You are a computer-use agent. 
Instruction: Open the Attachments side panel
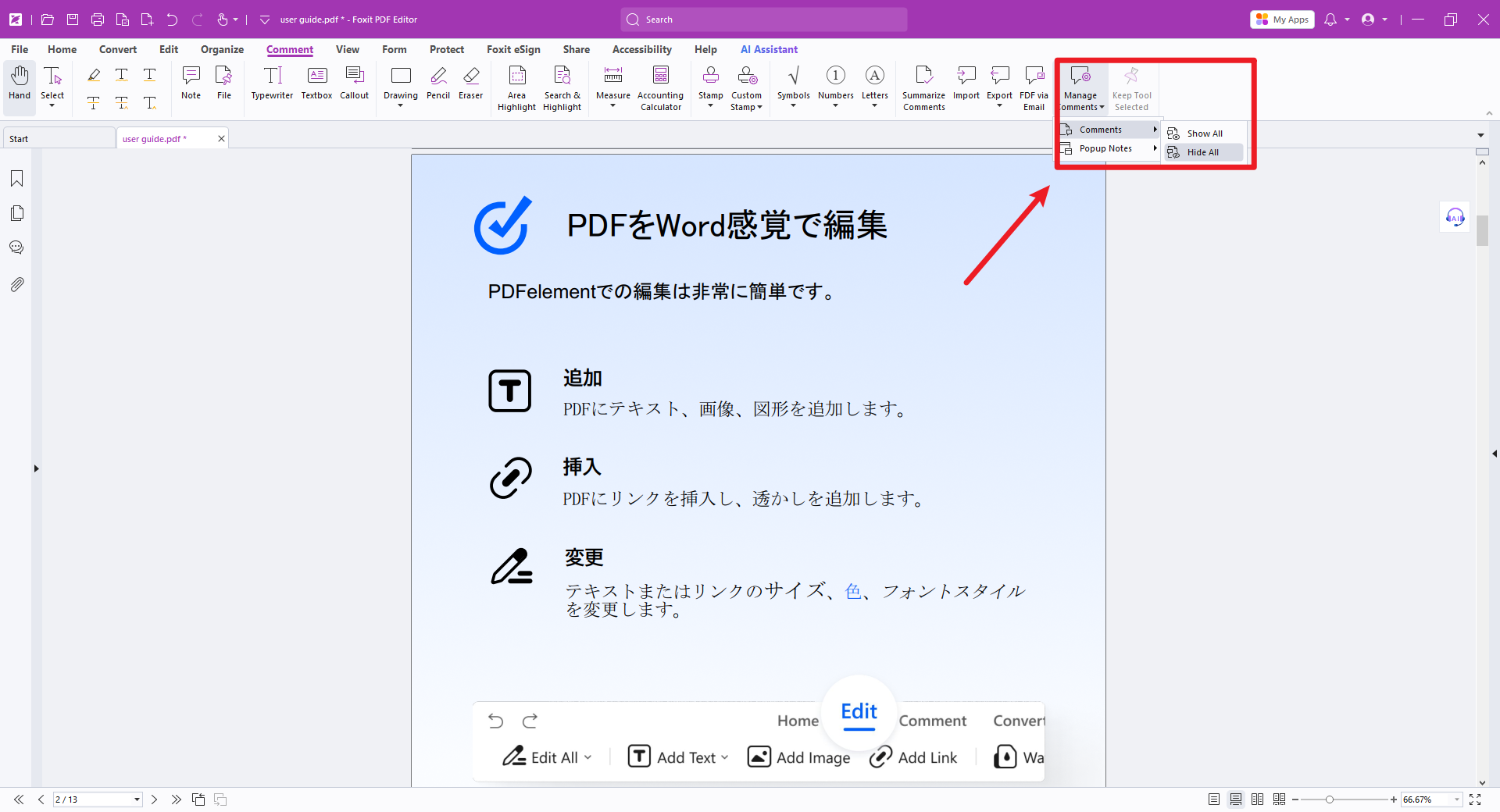pos(16,284)
